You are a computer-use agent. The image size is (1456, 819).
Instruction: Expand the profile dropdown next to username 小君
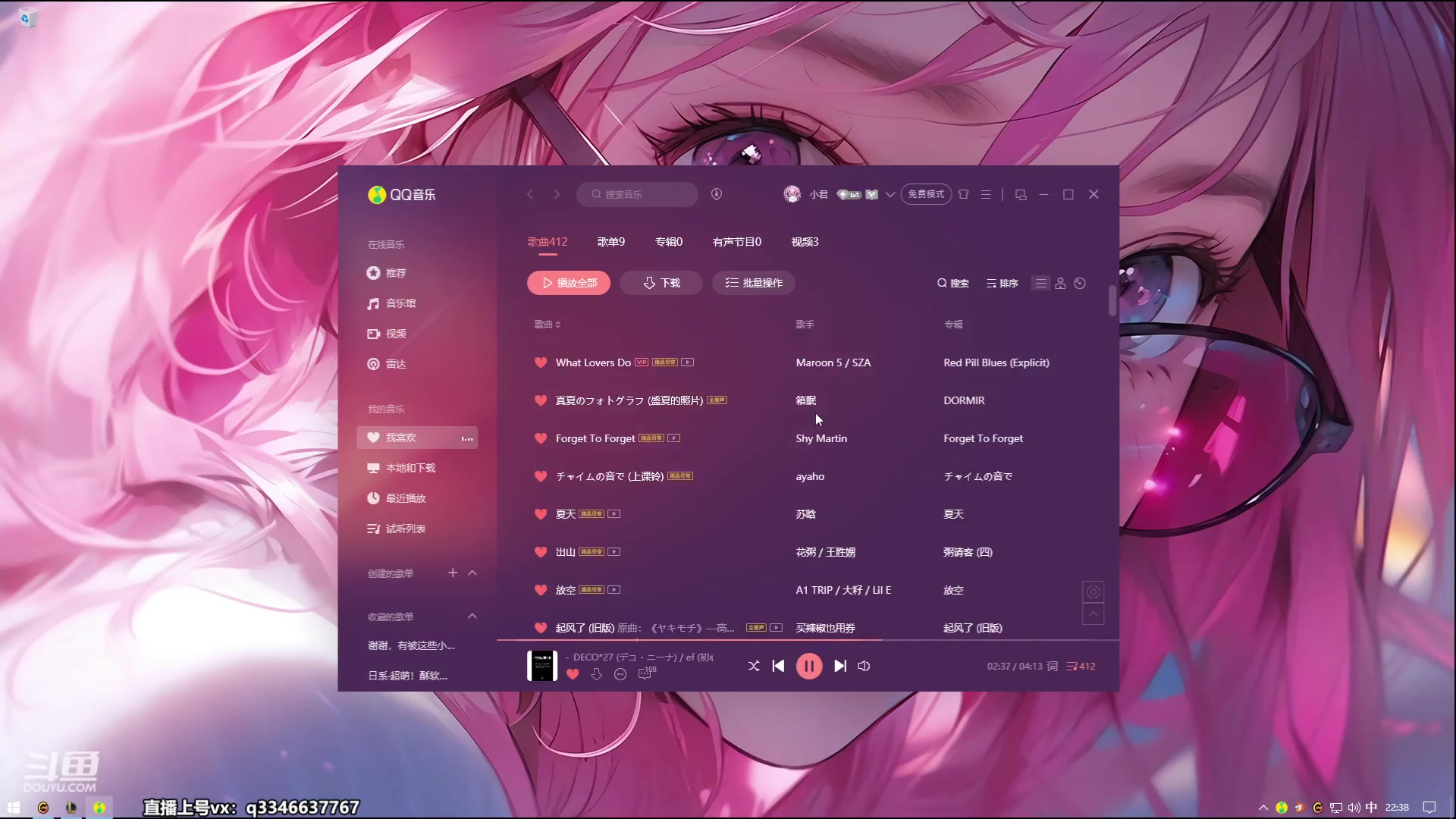(890, 195)
